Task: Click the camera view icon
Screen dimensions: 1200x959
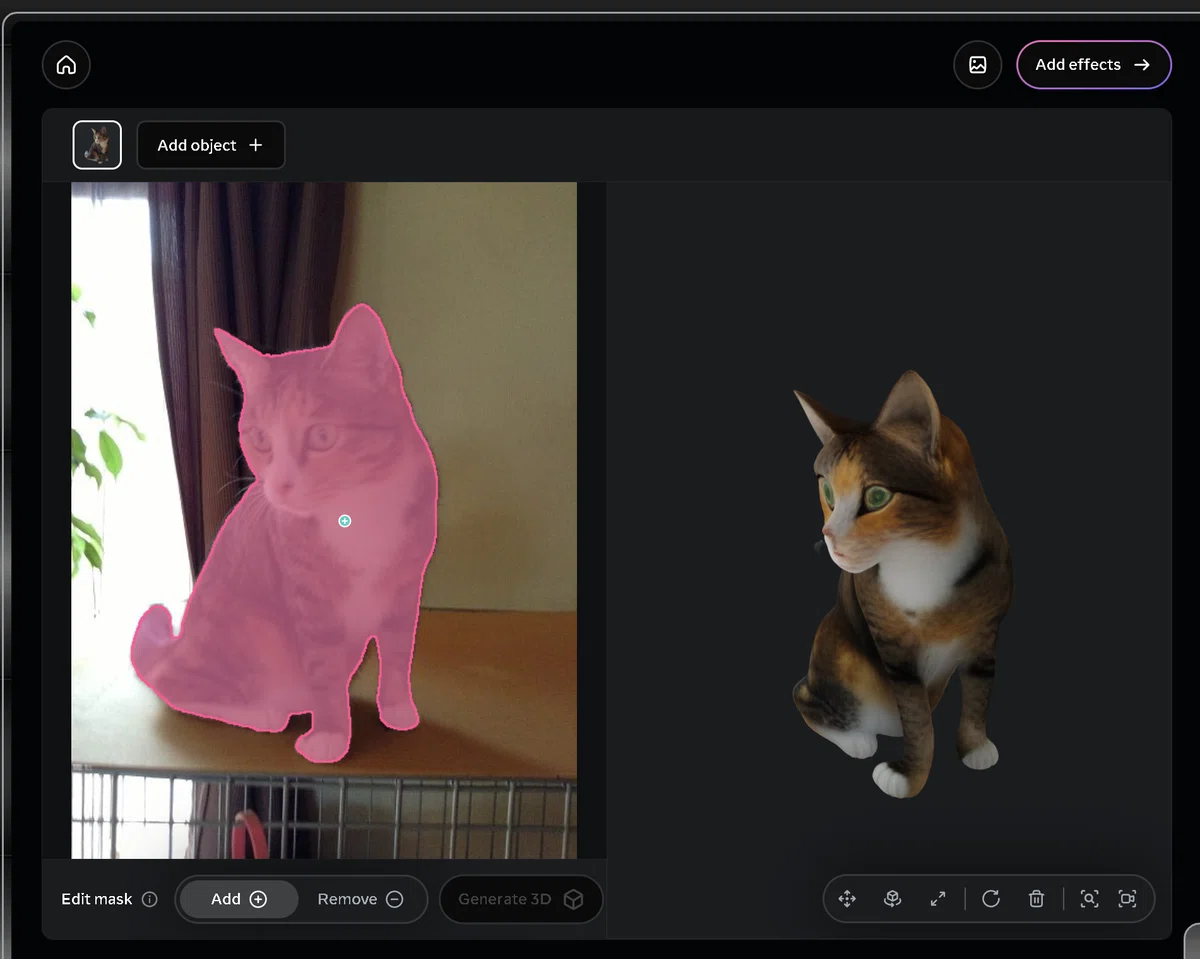Action: point(1127,899)
